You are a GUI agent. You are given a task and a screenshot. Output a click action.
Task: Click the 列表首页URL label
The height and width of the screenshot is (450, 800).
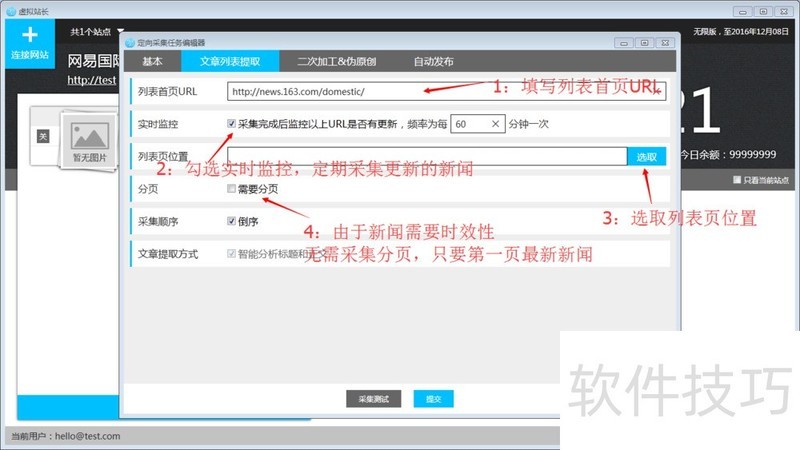point(167,91)
